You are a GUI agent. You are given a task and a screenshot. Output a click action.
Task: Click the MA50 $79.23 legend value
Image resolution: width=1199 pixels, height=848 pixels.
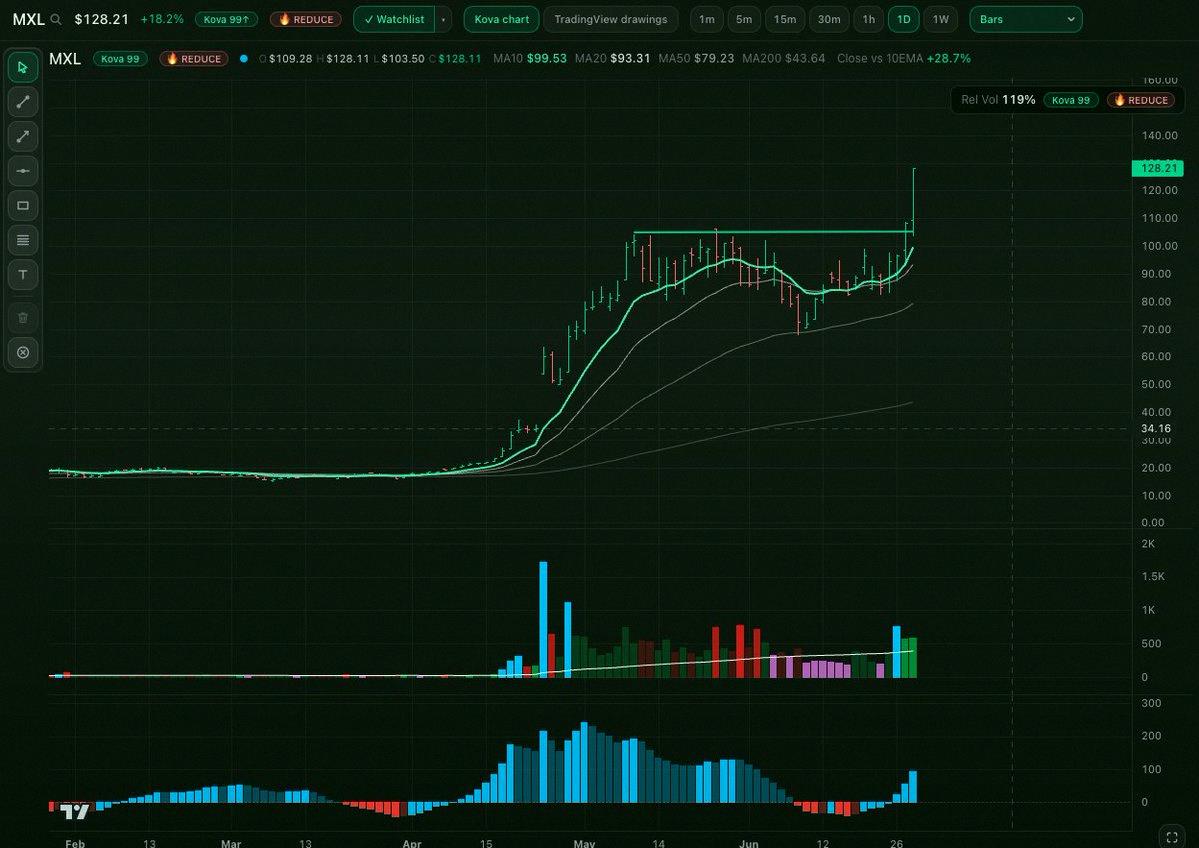(696, 58)
